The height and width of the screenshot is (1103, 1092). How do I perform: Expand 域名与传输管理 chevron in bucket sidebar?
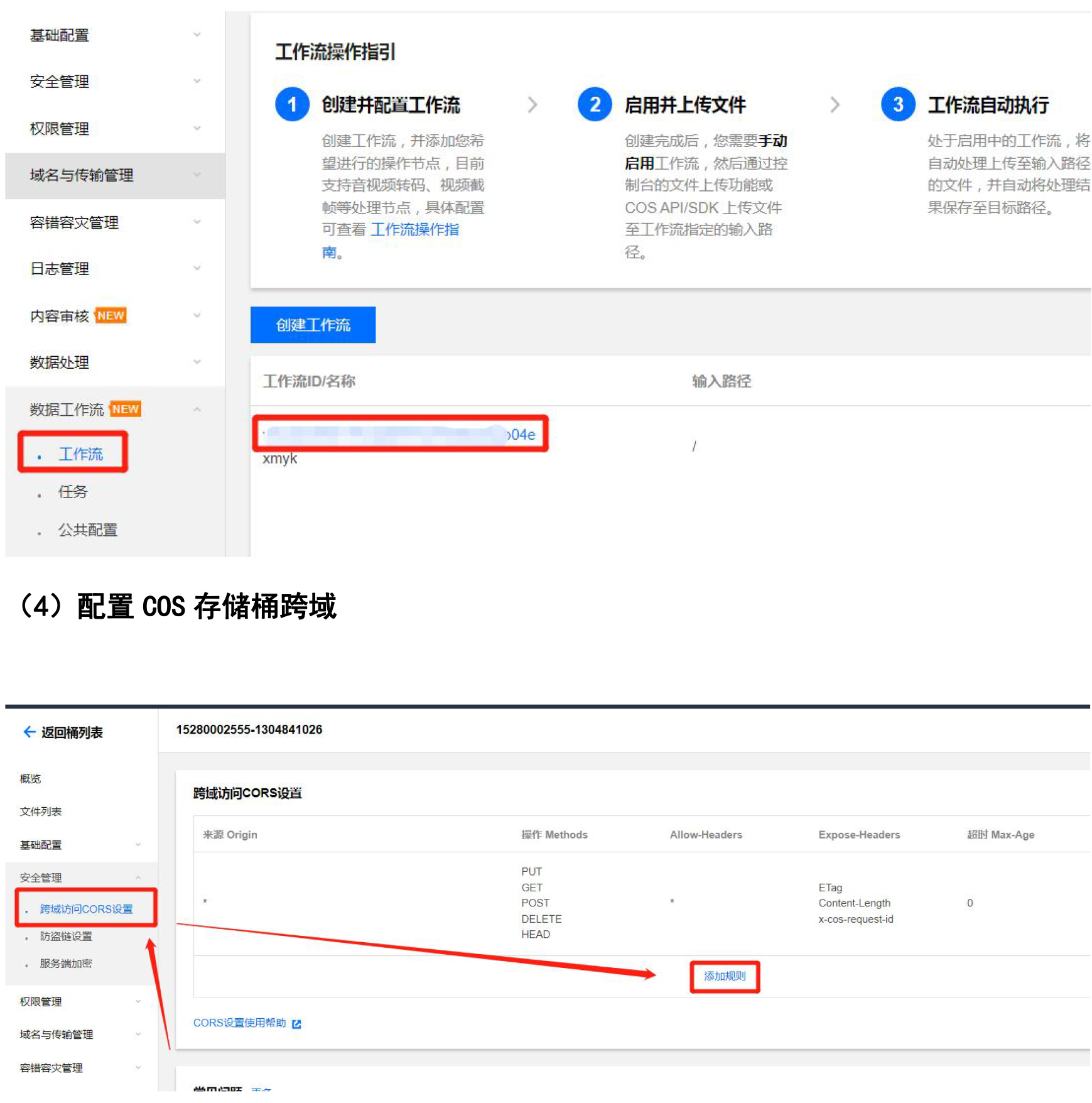coord(138,1035)
